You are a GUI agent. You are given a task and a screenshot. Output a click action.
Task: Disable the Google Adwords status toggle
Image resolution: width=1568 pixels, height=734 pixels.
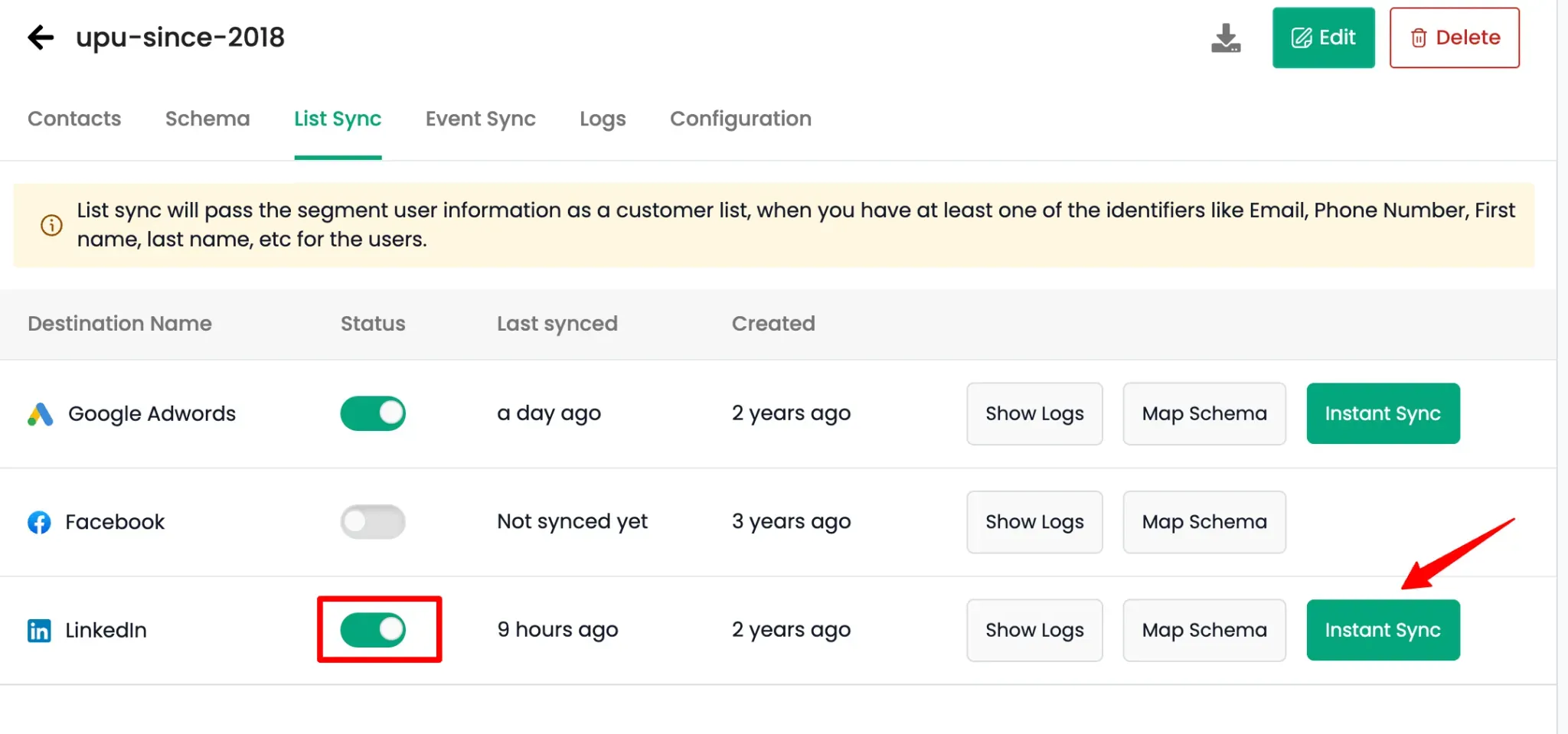pyautogui.click(x=373, y=413)
